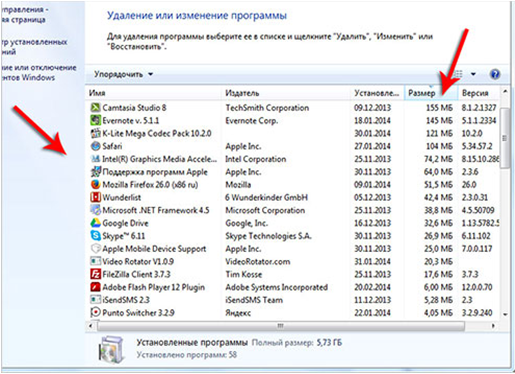The width and height of the screenshot is (515, 374).
Task: Click the Apple Mobile Device Support icon
Action: tap(95, 248)
